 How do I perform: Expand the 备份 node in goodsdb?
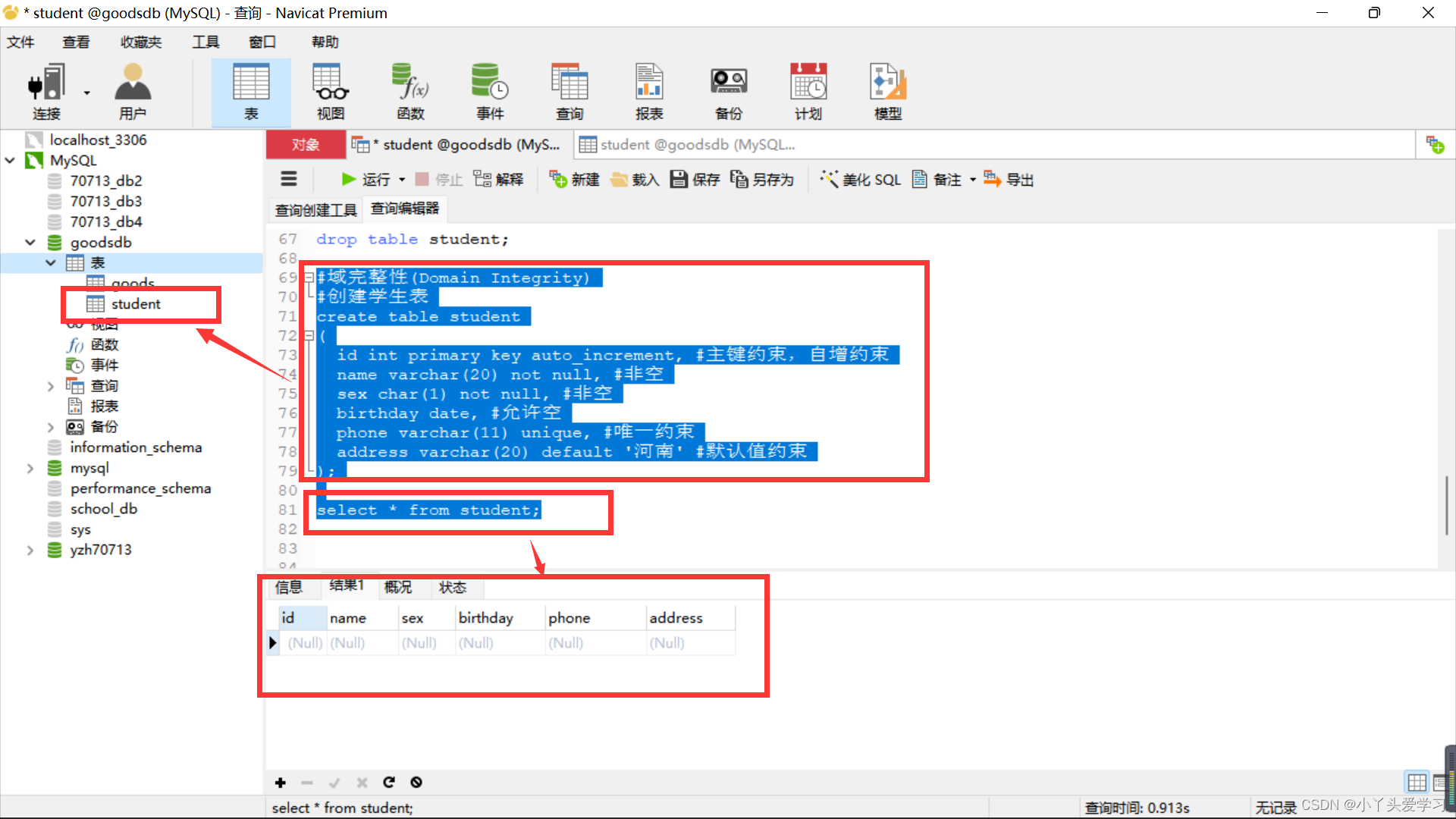pos(51,427)
